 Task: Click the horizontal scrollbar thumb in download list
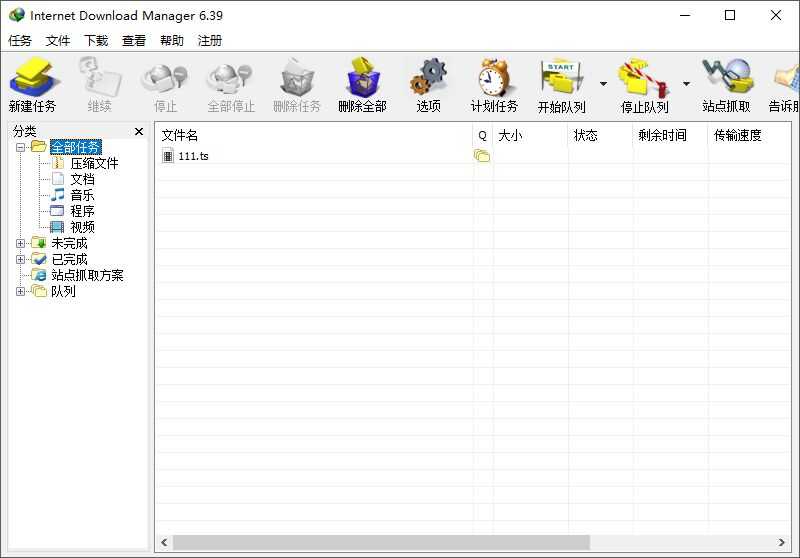[x=381, y=542]
